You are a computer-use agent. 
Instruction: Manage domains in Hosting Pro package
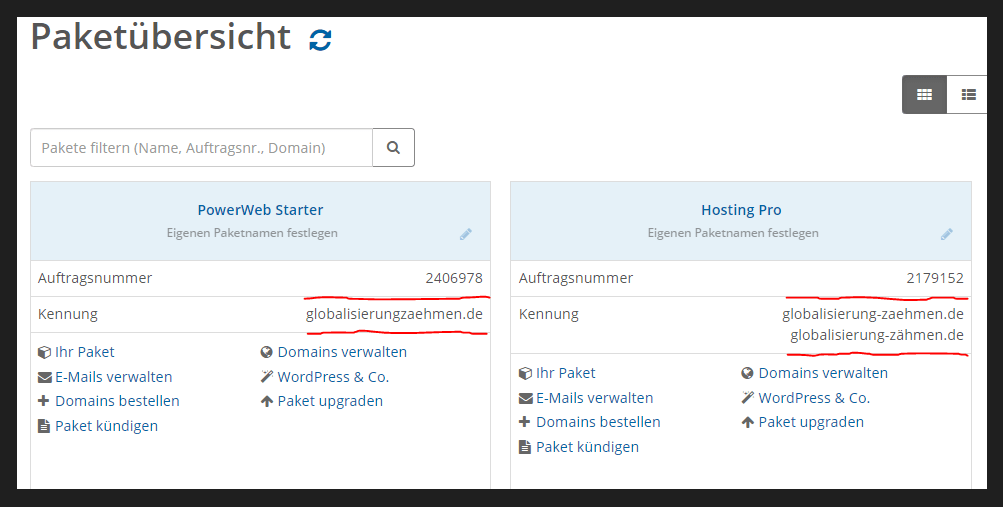pos(823,373)
